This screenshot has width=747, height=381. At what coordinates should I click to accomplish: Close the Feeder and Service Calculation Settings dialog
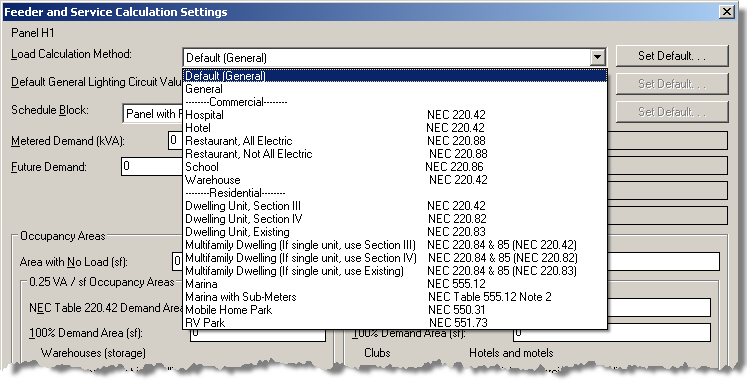[x=727, y=12]
